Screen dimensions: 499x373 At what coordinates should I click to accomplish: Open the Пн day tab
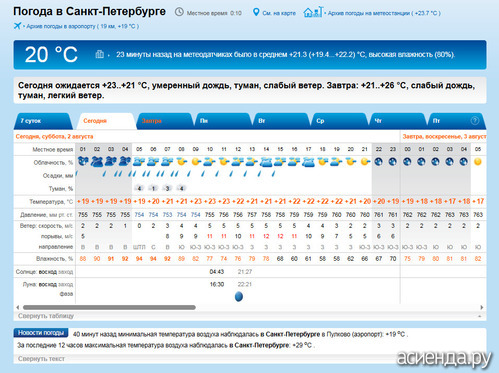tap(223, 121)
